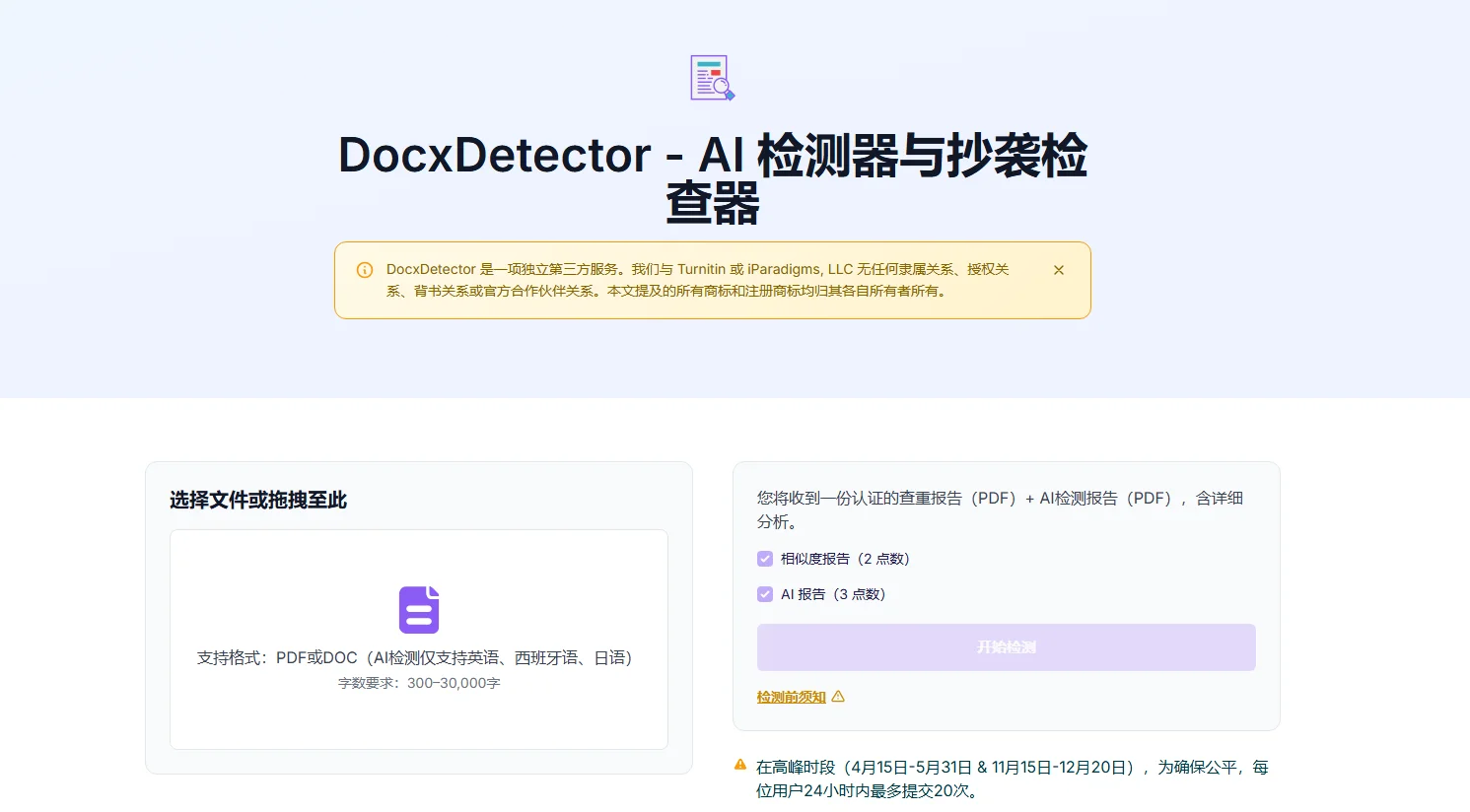Click the DocxDetector - AI 检测器与抄袭检查器 title
Image resolution: width=1470 pixels, height=812 pixels.
click(x=713, y=179)
